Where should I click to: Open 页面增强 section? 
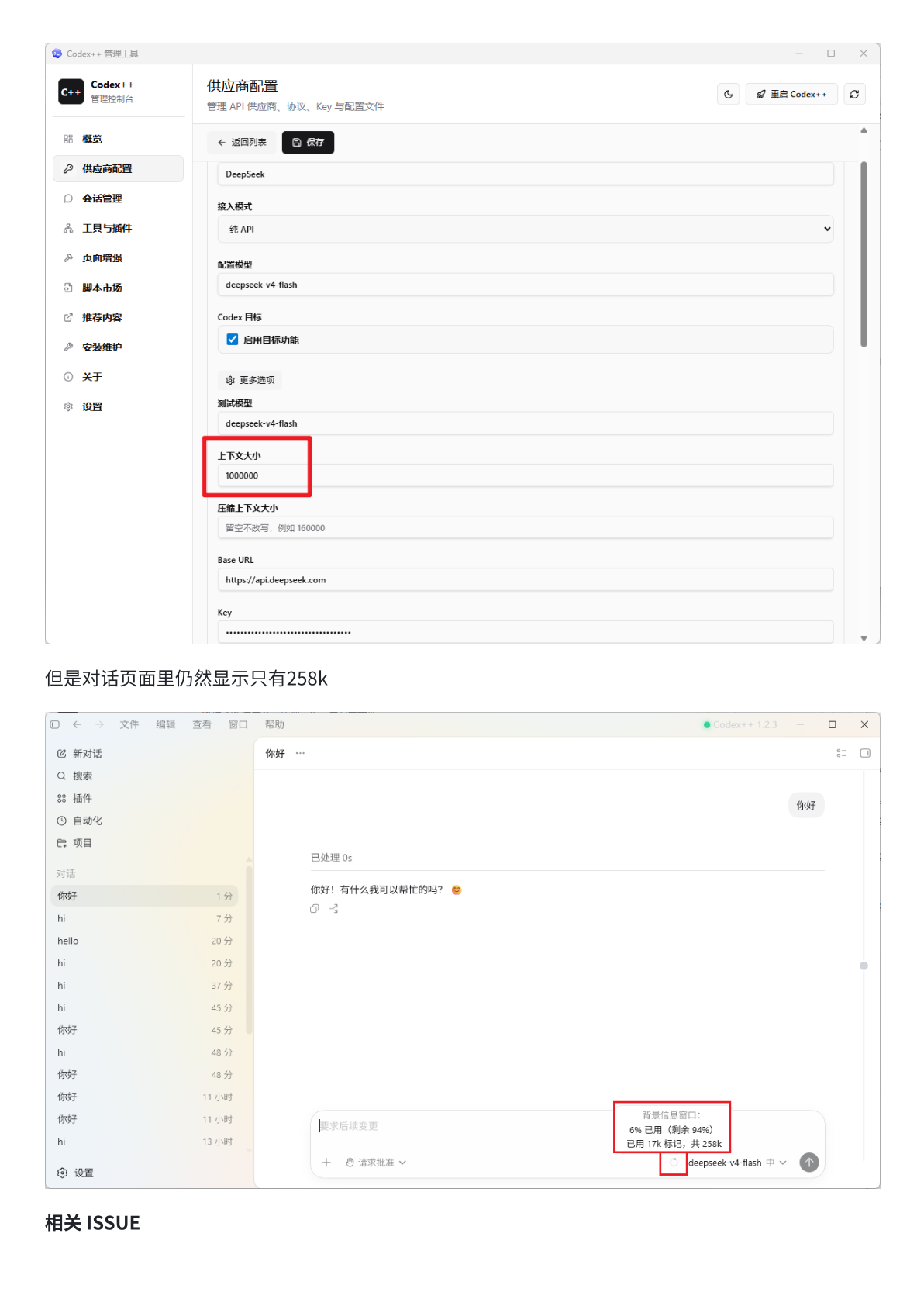(118, 257)
